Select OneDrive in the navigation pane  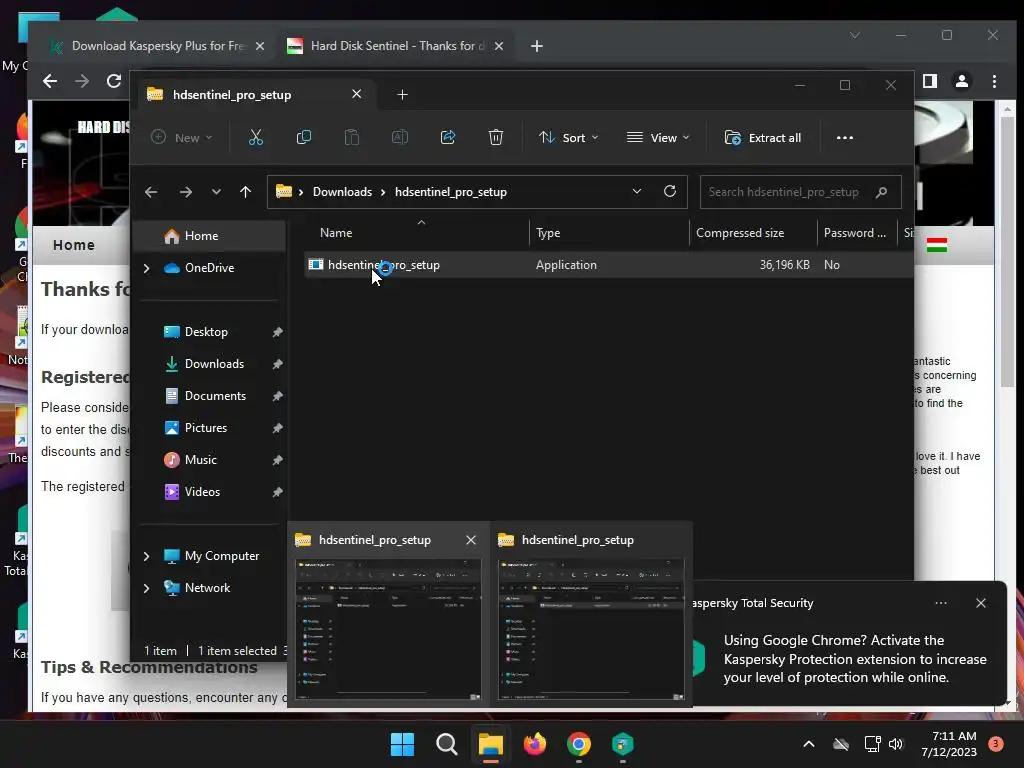coord(210,268)
